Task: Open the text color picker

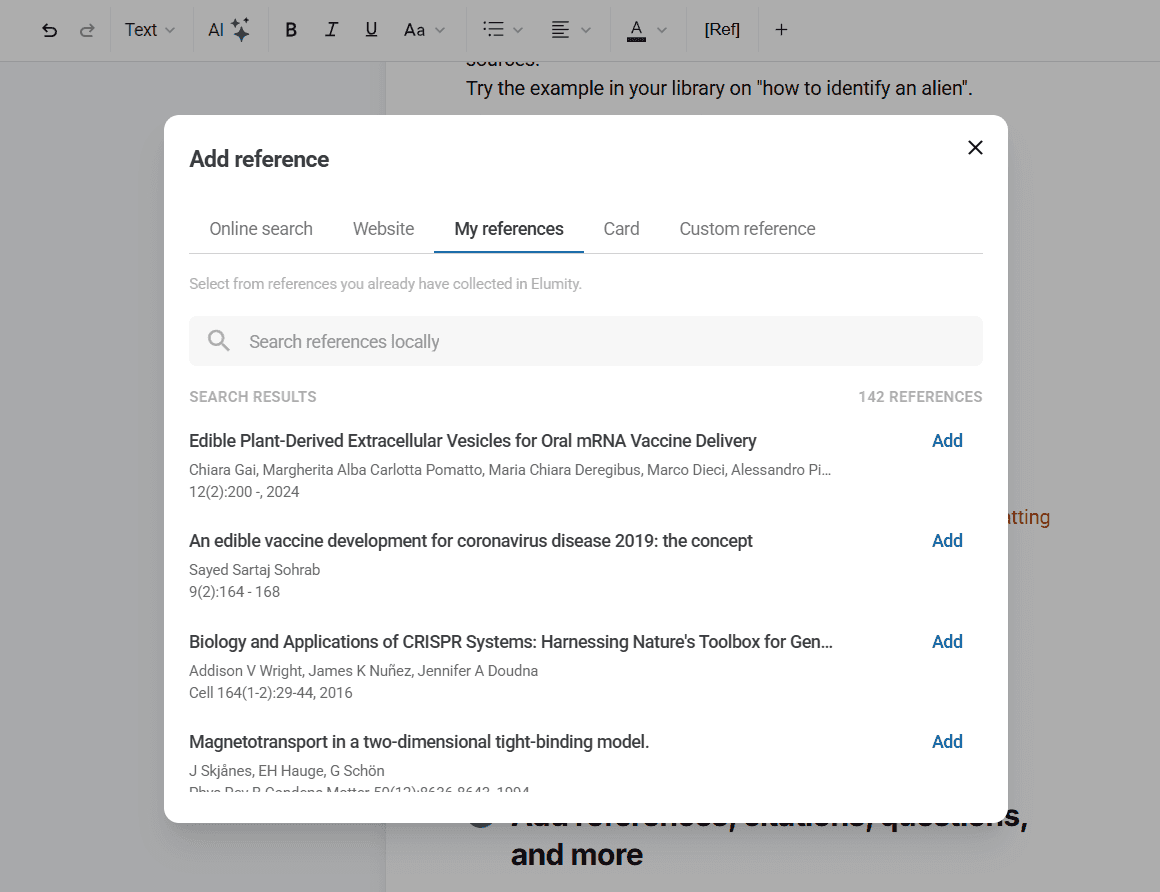Action: pos(647,30)
